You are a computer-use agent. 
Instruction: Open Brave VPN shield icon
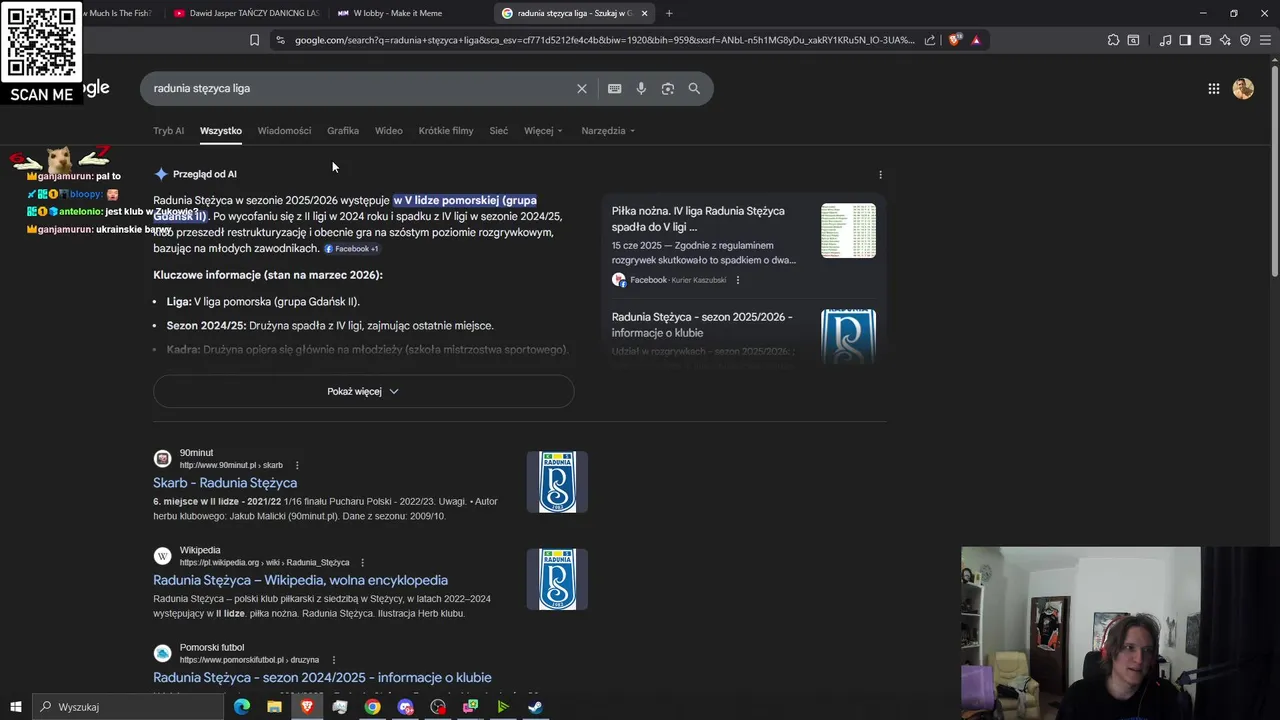click(1245, 40)
